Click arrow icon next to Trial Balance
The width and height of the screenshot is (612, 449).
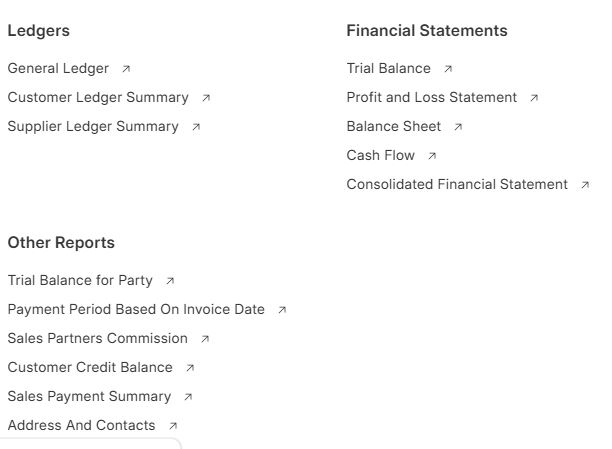coord(448,69)
